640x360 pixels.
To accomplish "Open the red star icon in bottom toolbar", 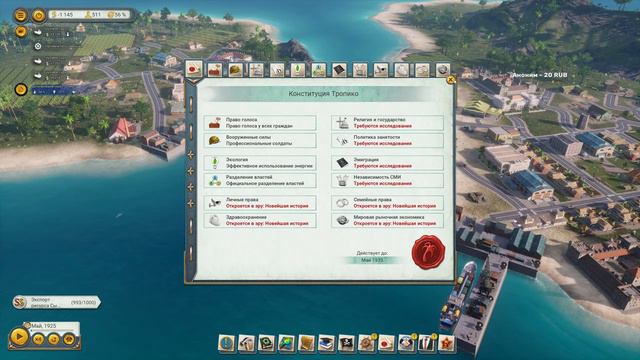I will click(x=447, y=343).
